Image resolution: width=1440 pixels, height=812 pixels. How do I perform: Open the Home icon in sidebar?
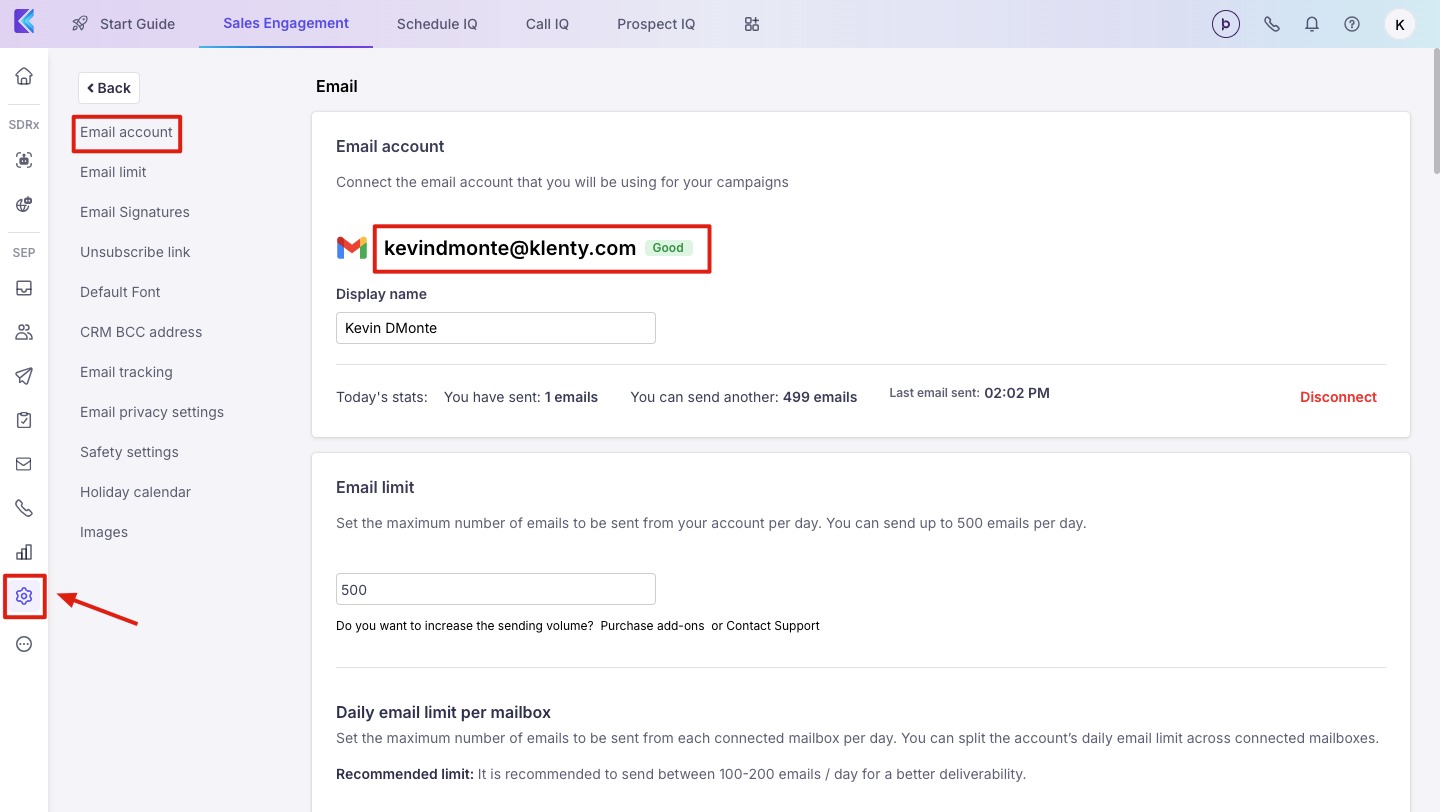coord(24,76)
